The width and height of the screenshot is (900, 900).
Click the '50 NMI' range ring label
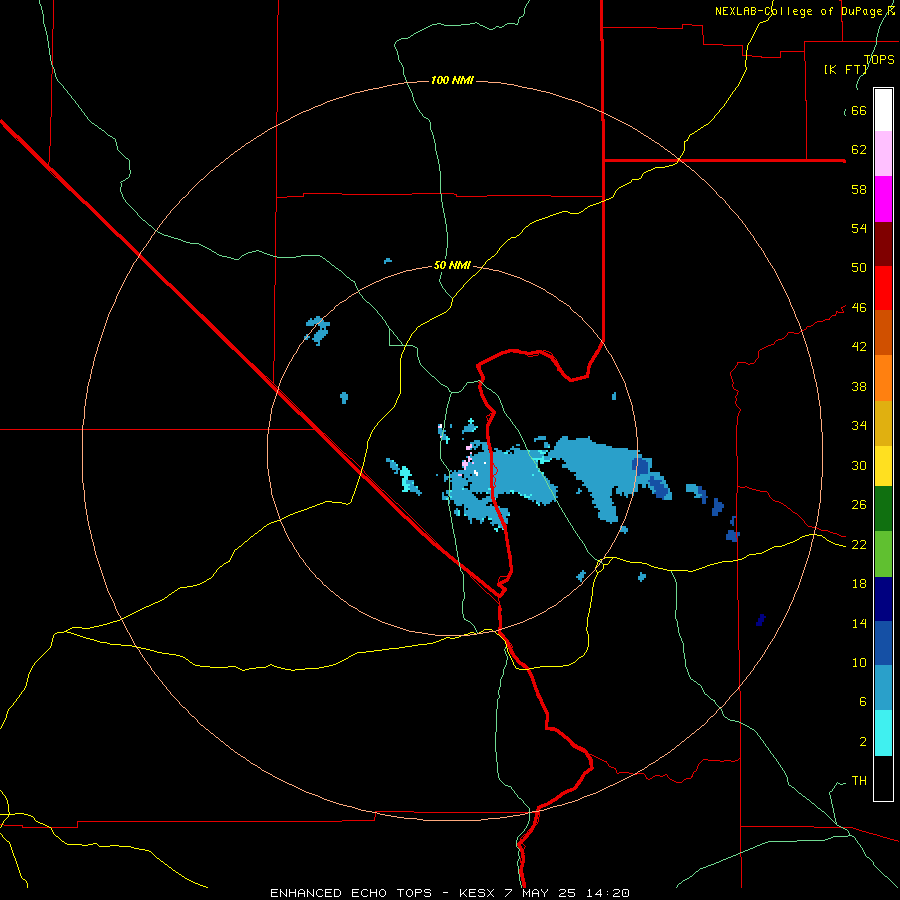(x=452, y=265)
